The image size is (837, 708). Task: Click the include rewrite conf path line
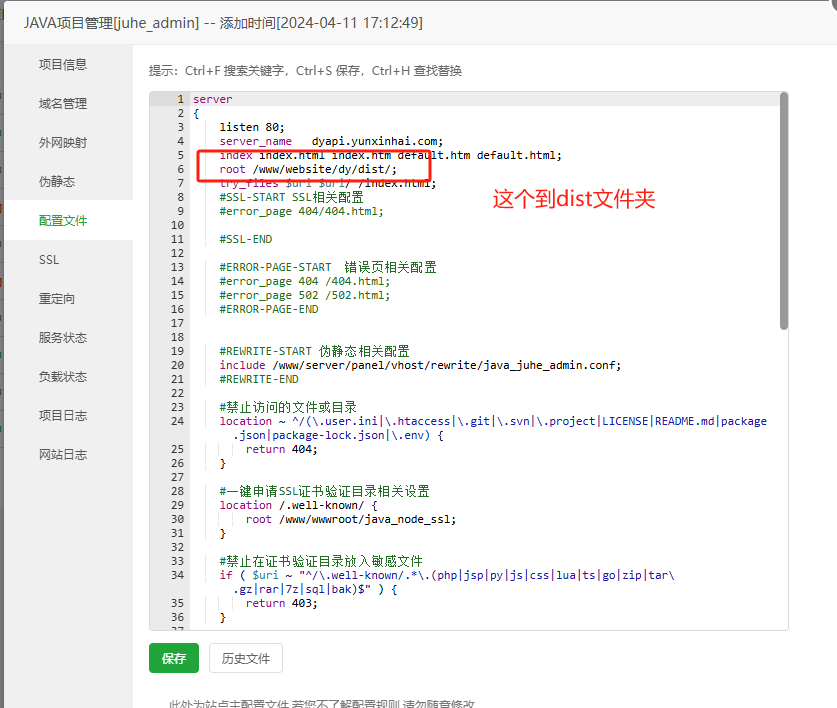(x=420, y=365)
